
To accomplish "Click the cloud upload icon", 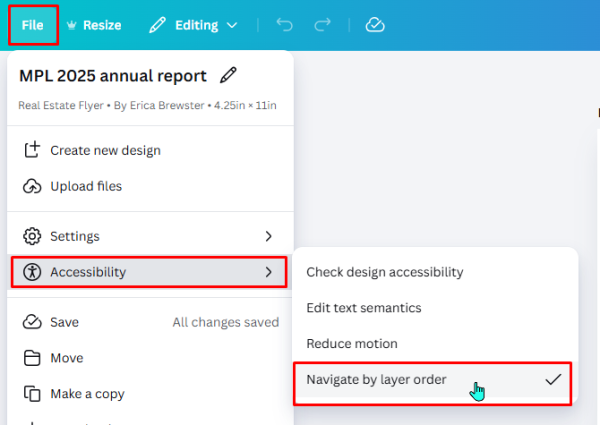I will [x=32, y=186].
